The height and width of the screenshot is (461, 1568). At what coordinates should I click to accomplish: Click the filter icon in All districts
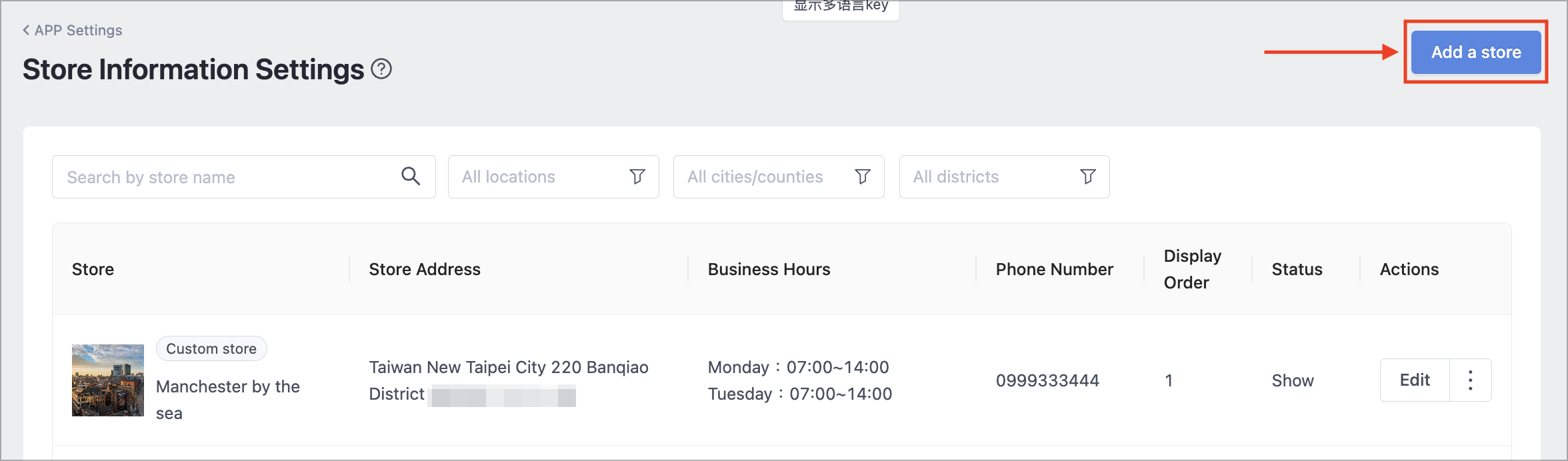(1088, 177)
